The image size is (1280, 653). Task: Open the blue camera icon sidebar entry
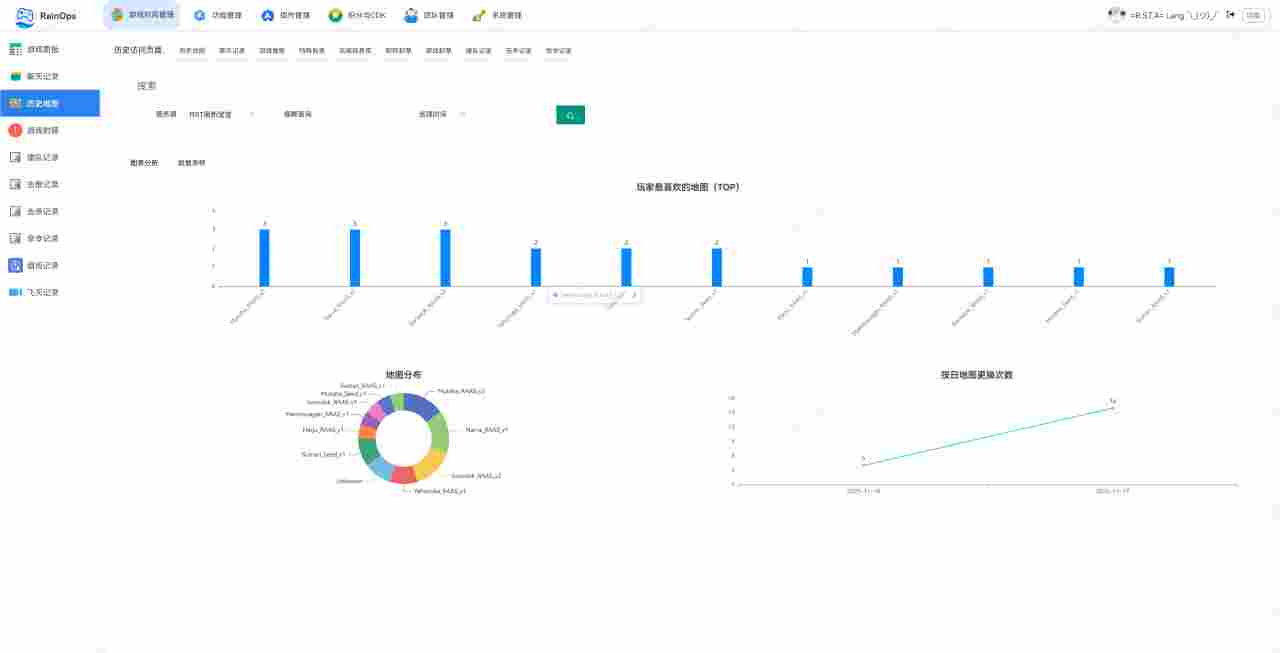point(16,292)
